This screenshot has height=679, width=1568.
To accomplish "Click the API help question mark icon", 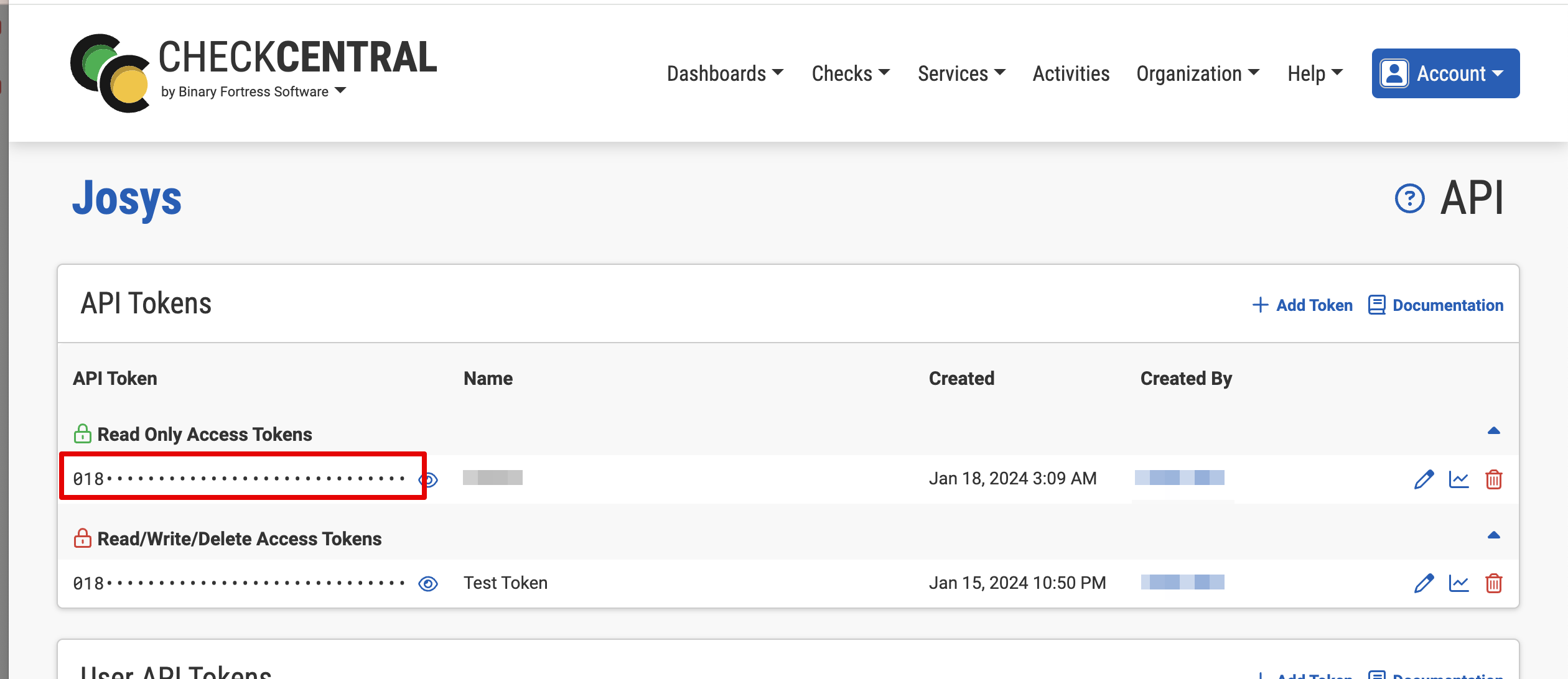I will pyautogui.click(x=1409, y=199).
